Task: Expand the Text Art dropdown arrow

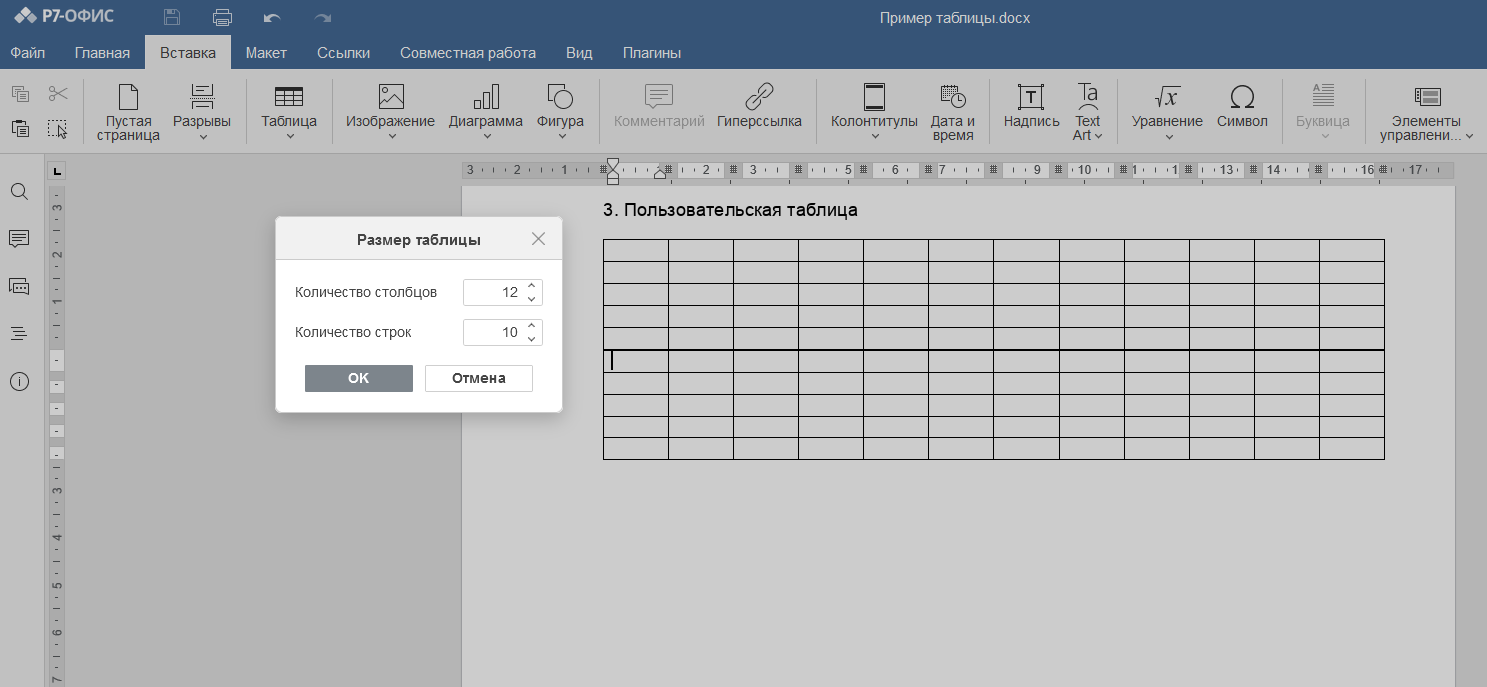Action: [1098, 136]
